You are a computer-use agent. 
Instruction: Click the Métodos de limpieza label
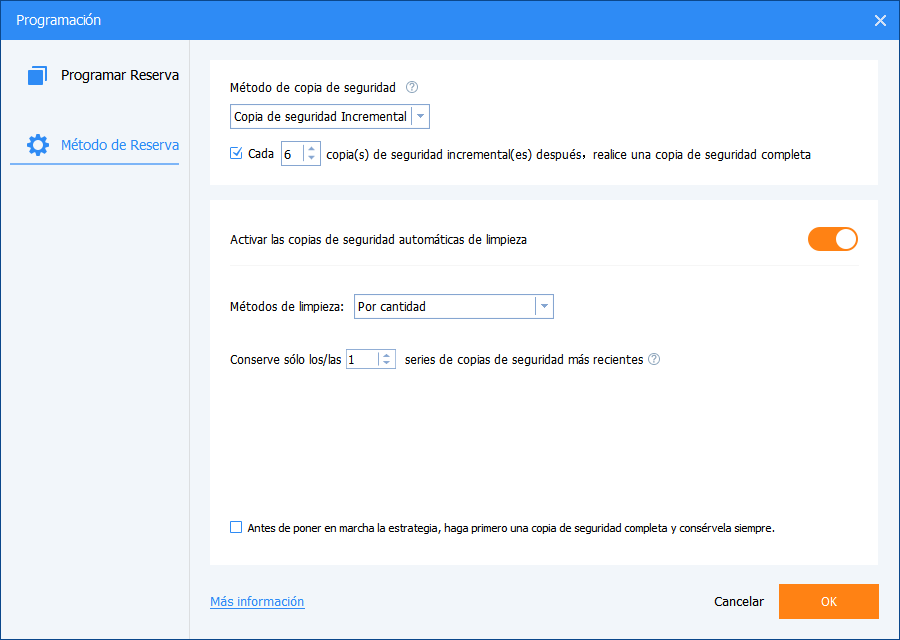287,307
